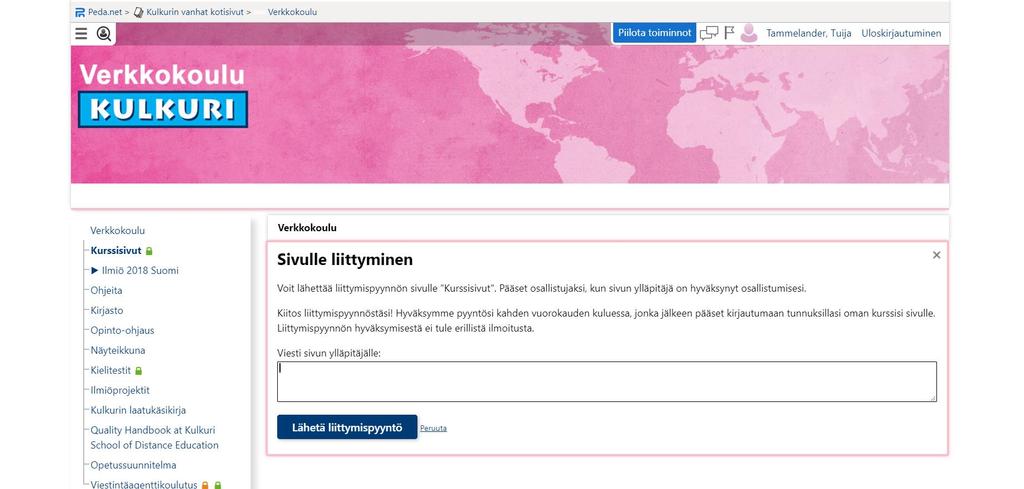Click the Peda.net logo icon
This screenshot has width=1024, height=489.
click(80, 12)
